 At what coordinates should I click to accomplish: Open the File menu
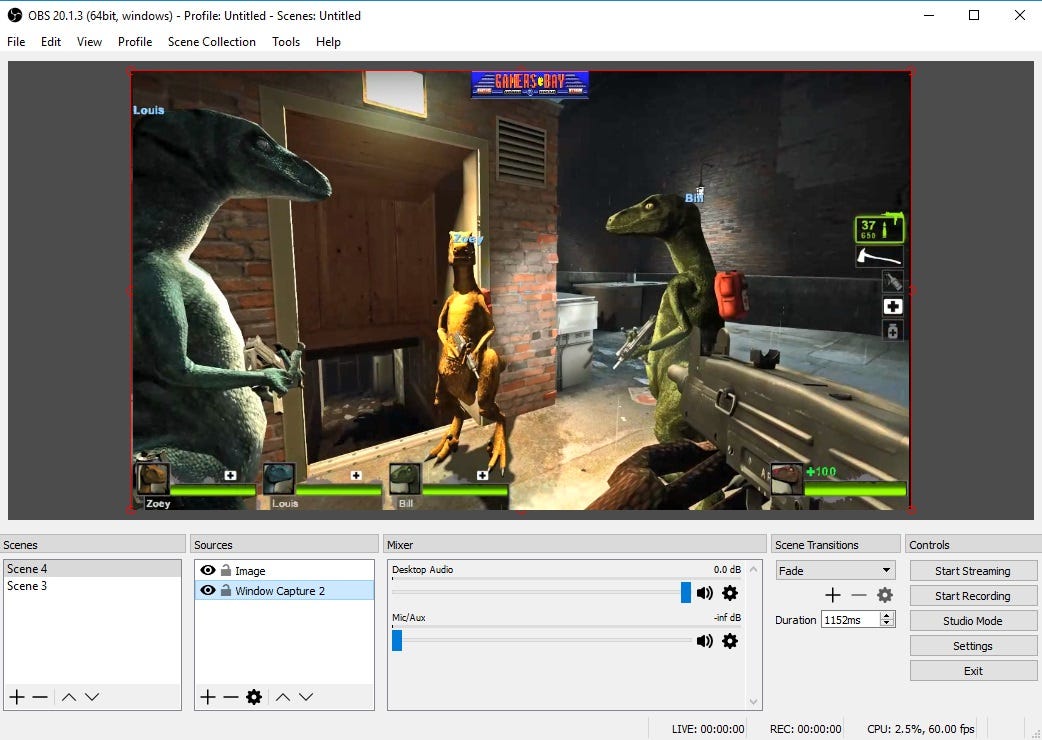click(16, 42)
